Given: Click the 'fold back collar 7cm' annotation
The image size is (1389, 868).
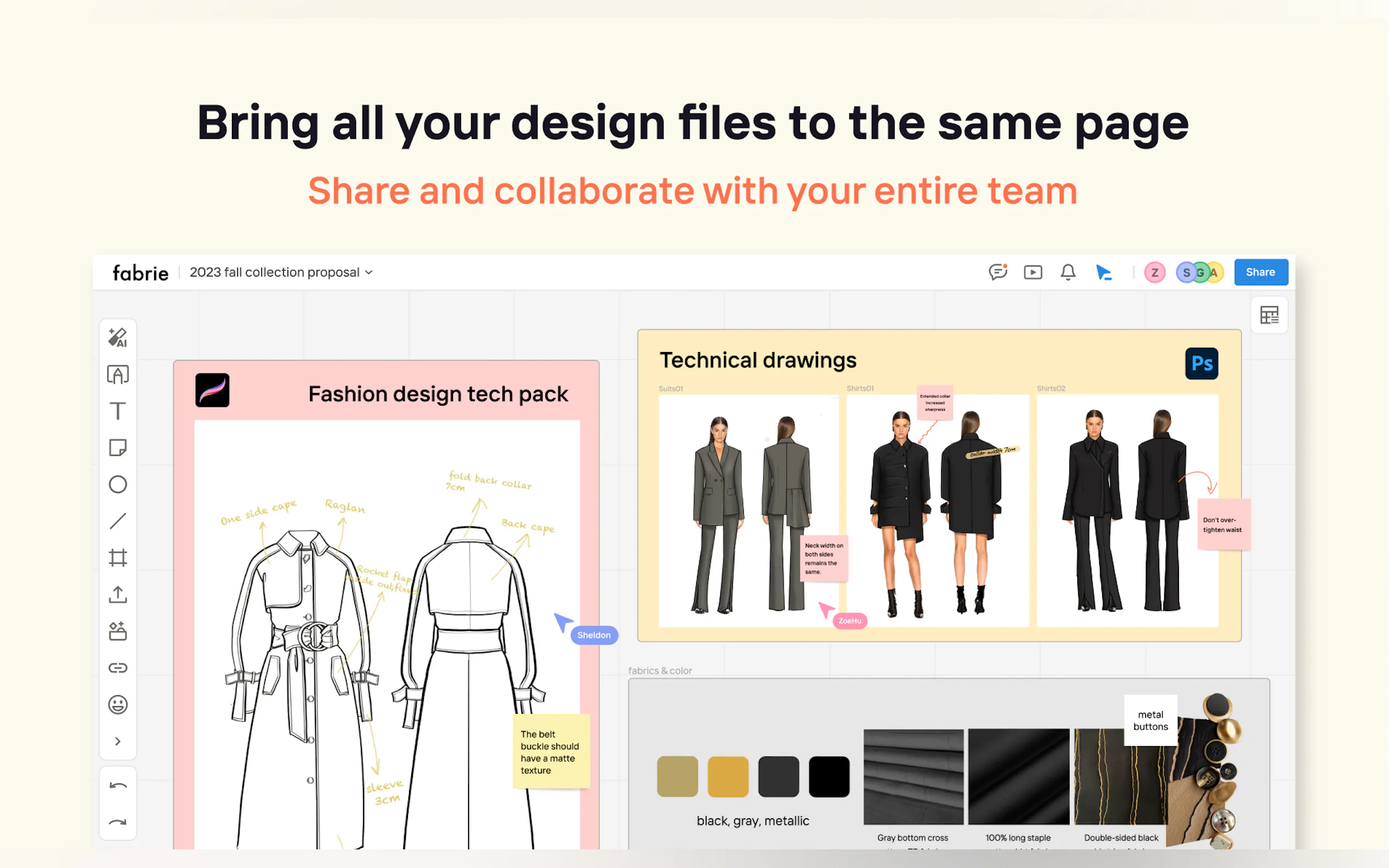Looking at the screenshot, I should [489, 481].
